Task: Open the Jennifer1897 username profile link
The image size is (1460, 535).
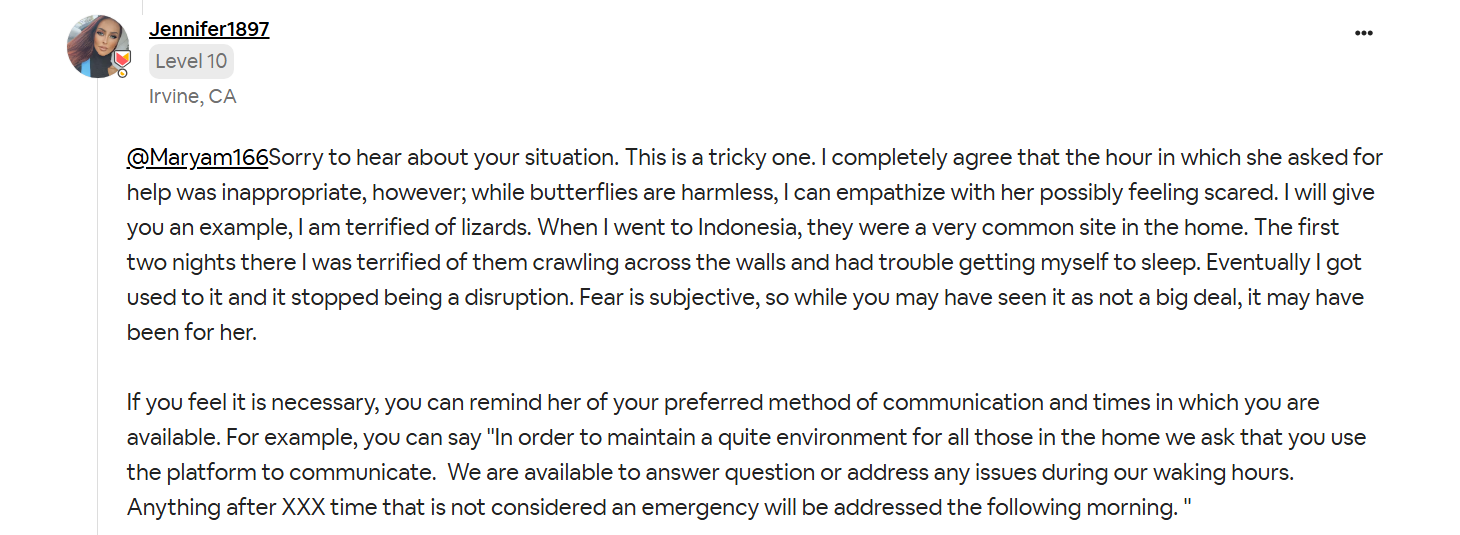Action: [x=209, y=29]
